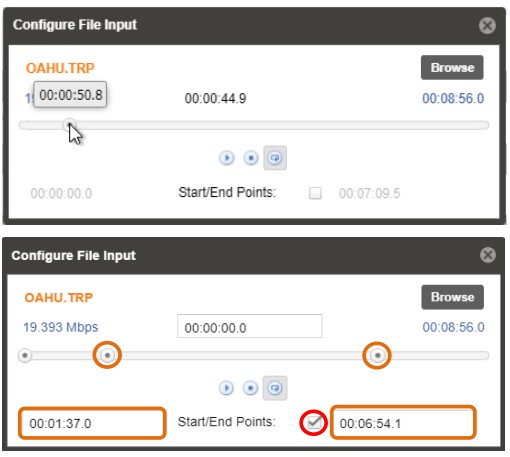Viewport: 510px width, 457px height.
Task: Uncheck the red-circled Start/End Points checkbox
Action: [314, 423]
